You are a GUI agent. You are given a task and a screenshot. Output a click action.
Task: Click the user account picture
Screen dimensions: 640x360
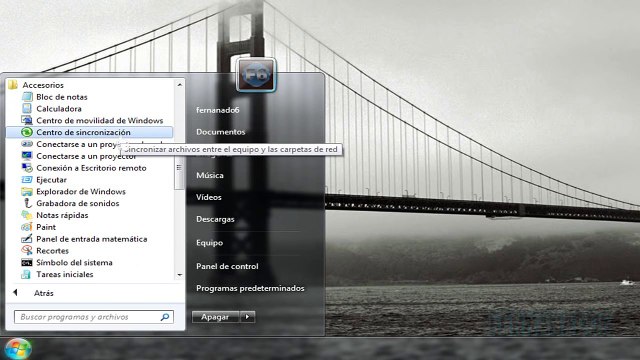256,75
